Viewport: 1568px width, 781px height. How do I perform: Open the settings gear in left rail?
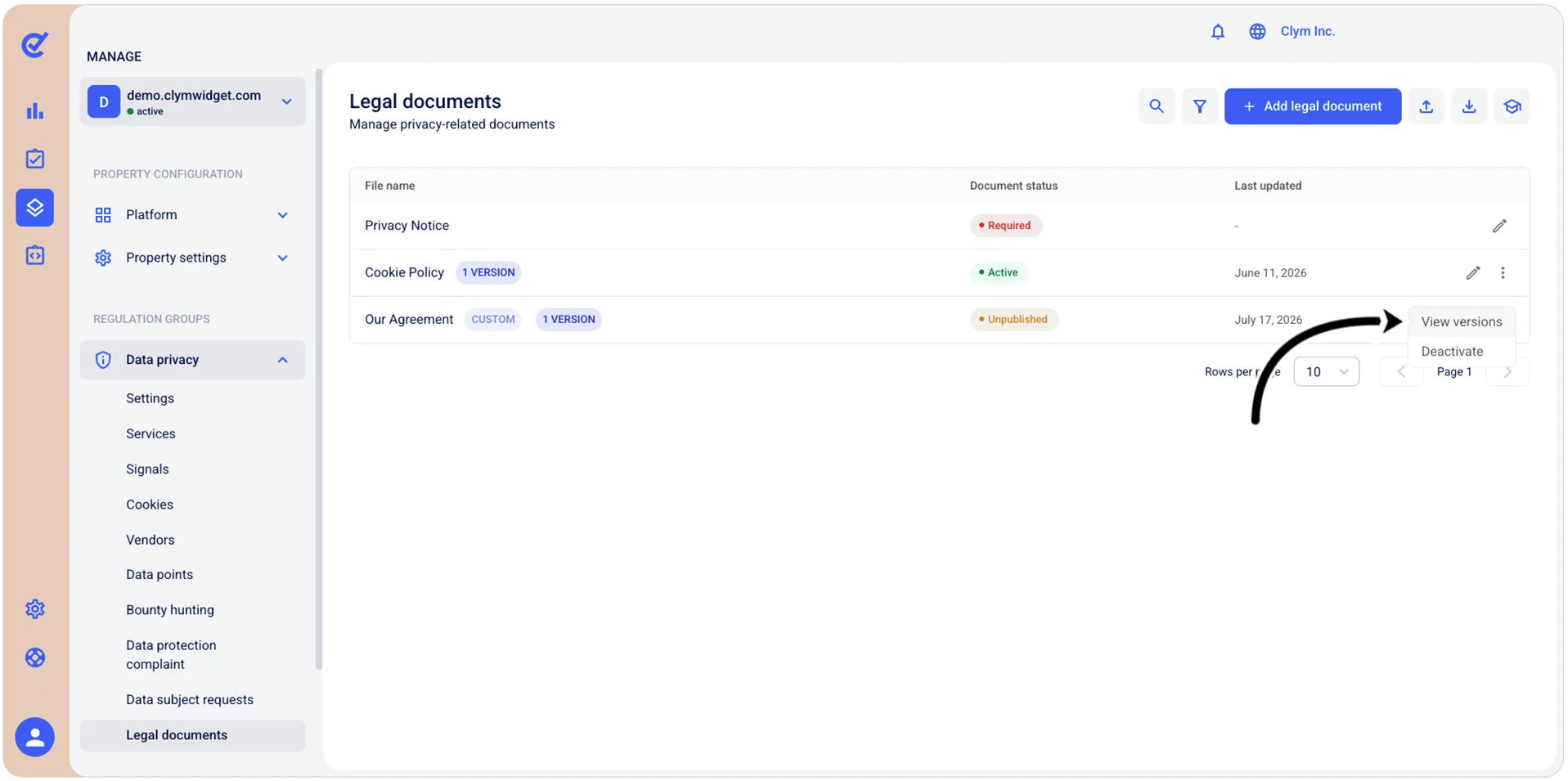[34, 609]
